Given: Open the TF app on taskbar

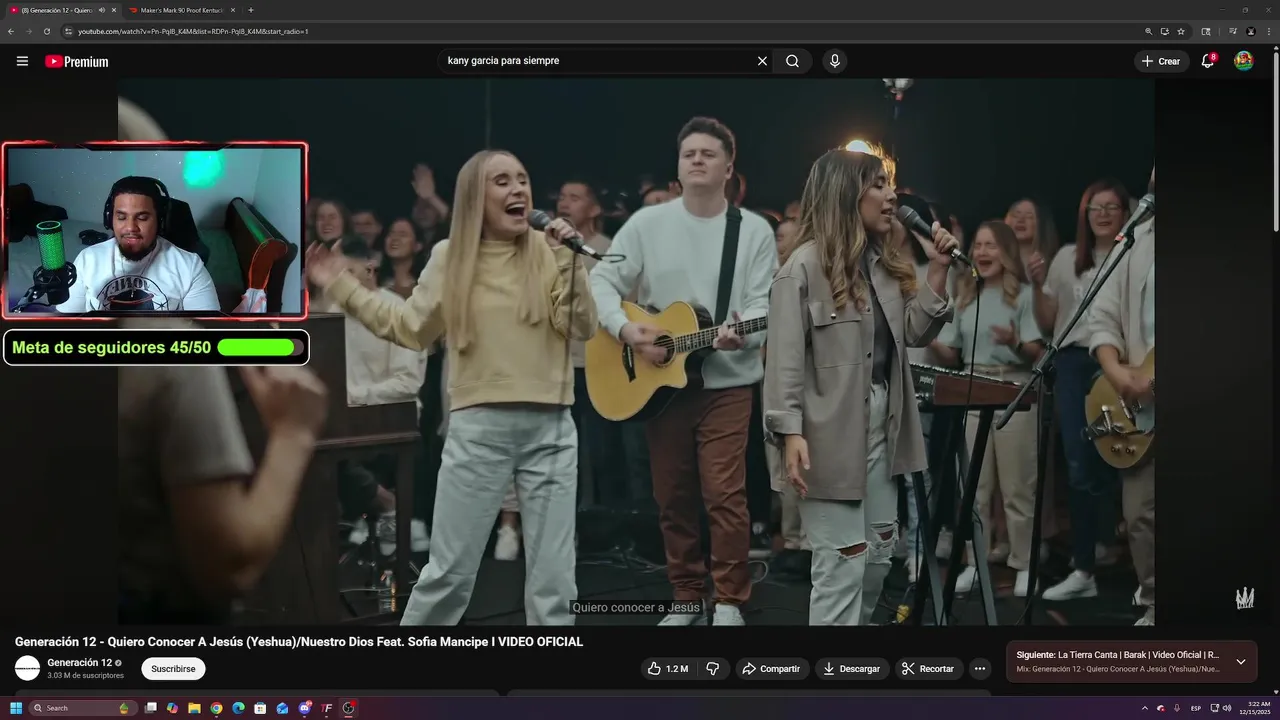Looking at the screenshot, I should click(x=327, y=708).
